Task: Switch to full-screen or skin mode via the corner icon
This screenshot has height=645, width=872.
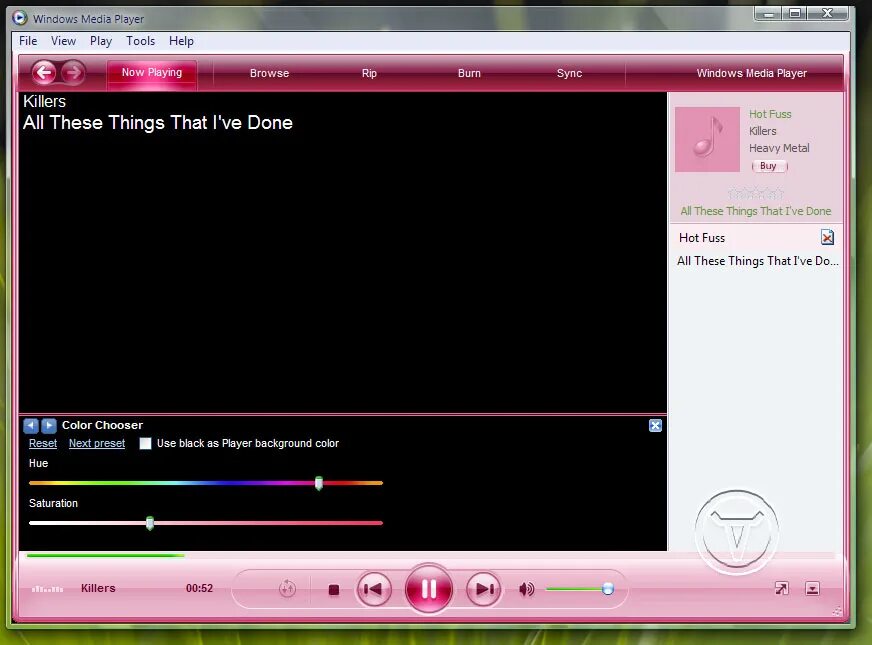Action: click(781, 588)
